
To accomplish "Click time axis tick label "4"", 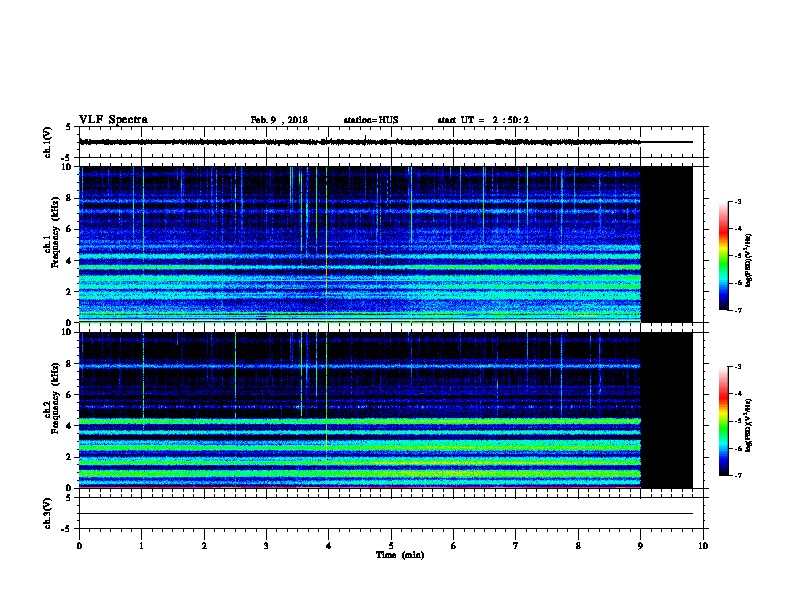I will (329, 546).
